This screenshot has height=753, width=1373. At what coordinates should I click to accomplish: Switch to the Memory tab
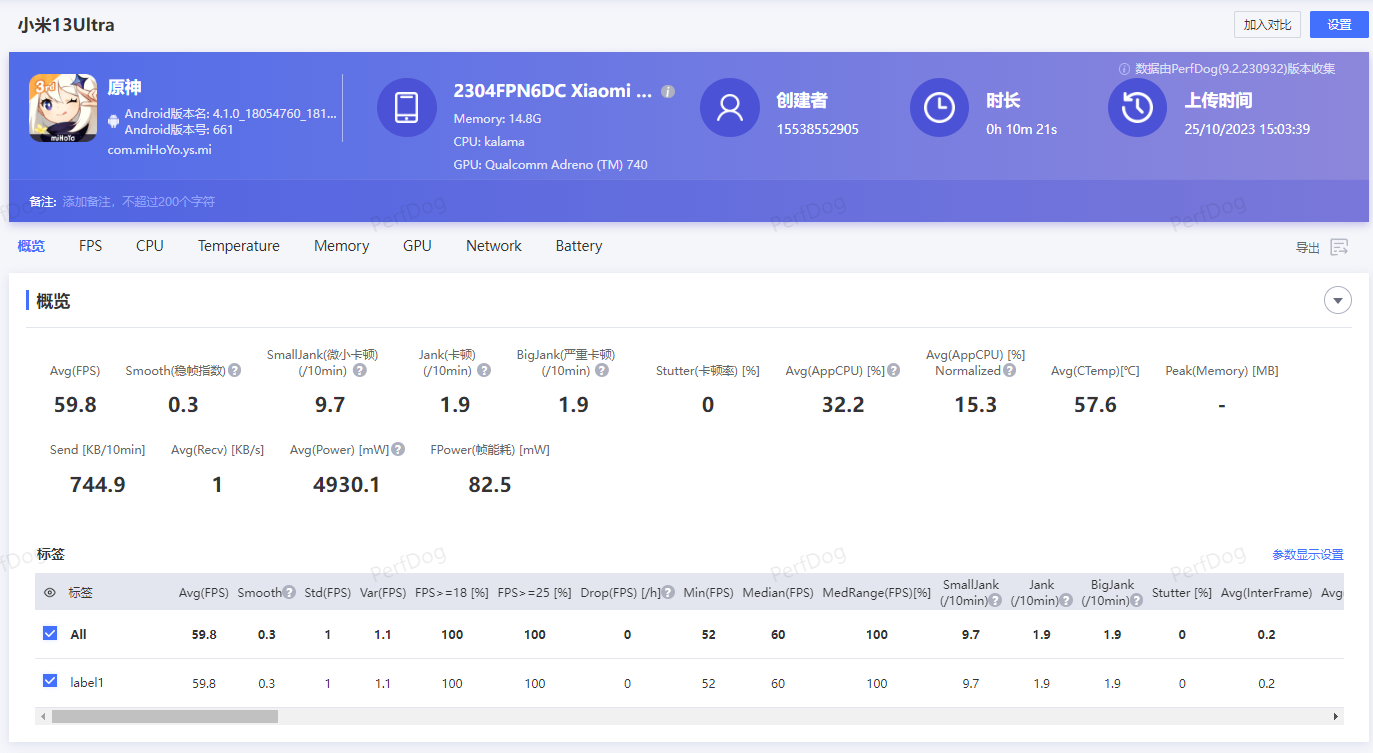[x=341, y=246]
